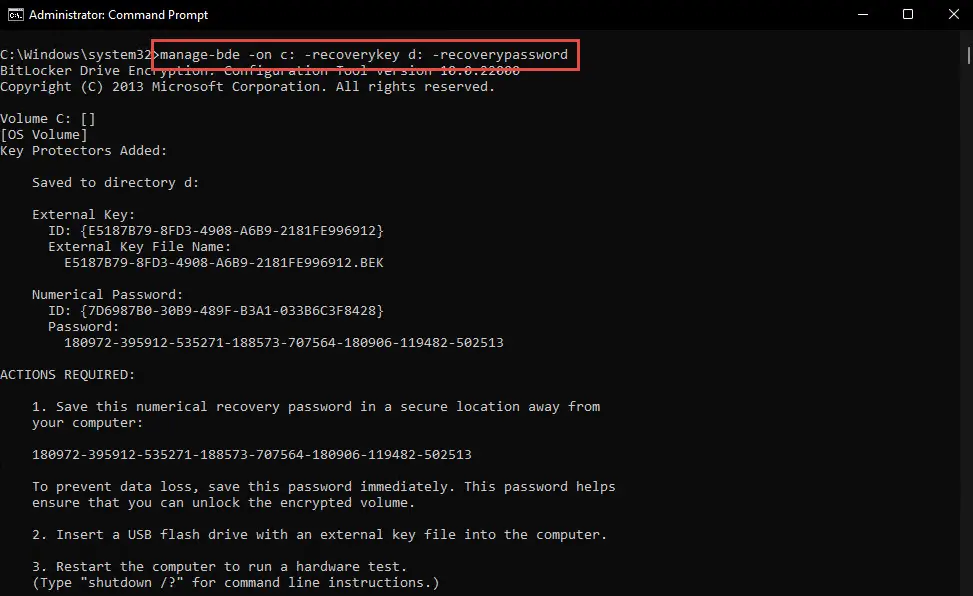Maximize the Command Prompt window
973x596 pixels.
coord(908,14)
